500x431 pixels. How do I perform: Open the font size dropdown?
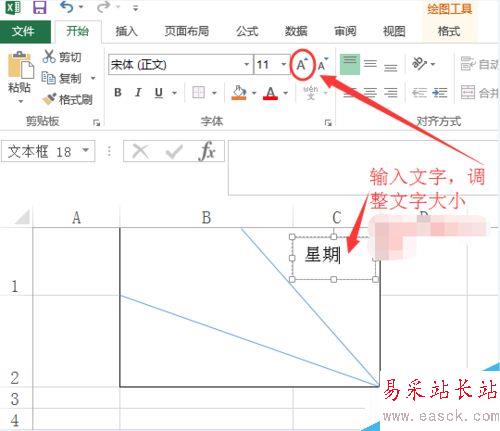[x=284, y=64]
